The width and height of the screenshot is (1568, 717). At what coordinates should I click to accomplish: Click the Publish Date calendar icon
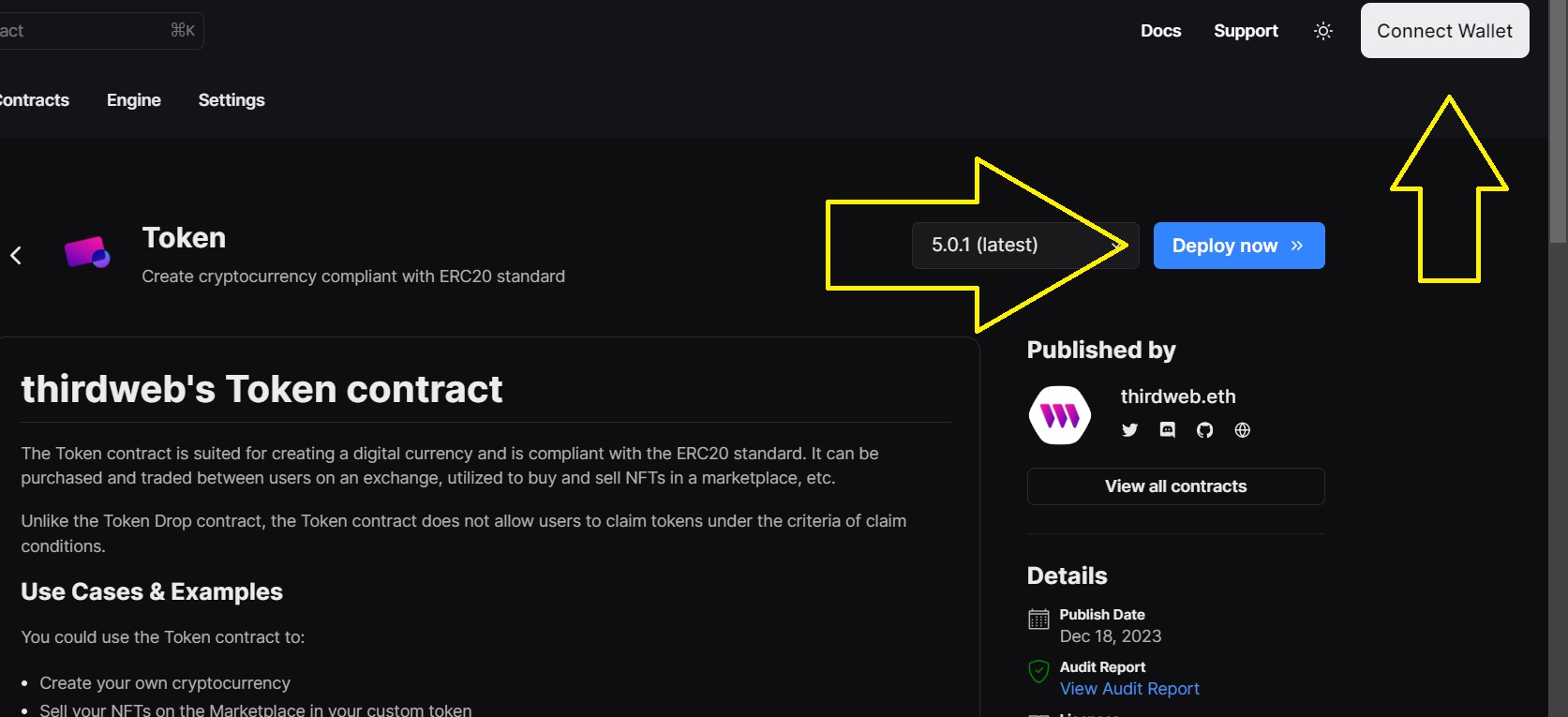(x=1038, y=620)
